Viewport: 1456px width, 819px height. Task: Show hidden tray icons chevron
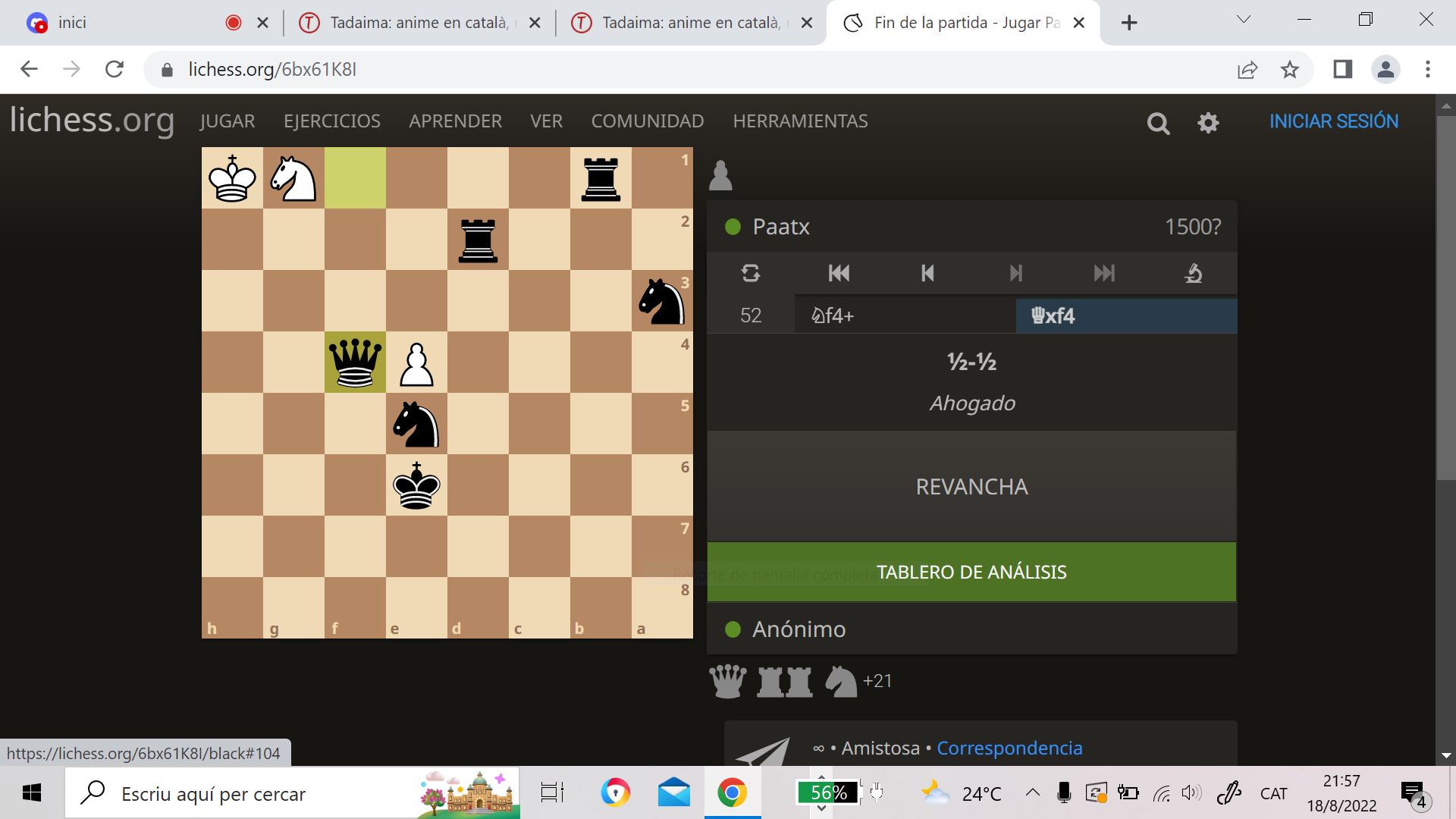tap(1032, 793)
